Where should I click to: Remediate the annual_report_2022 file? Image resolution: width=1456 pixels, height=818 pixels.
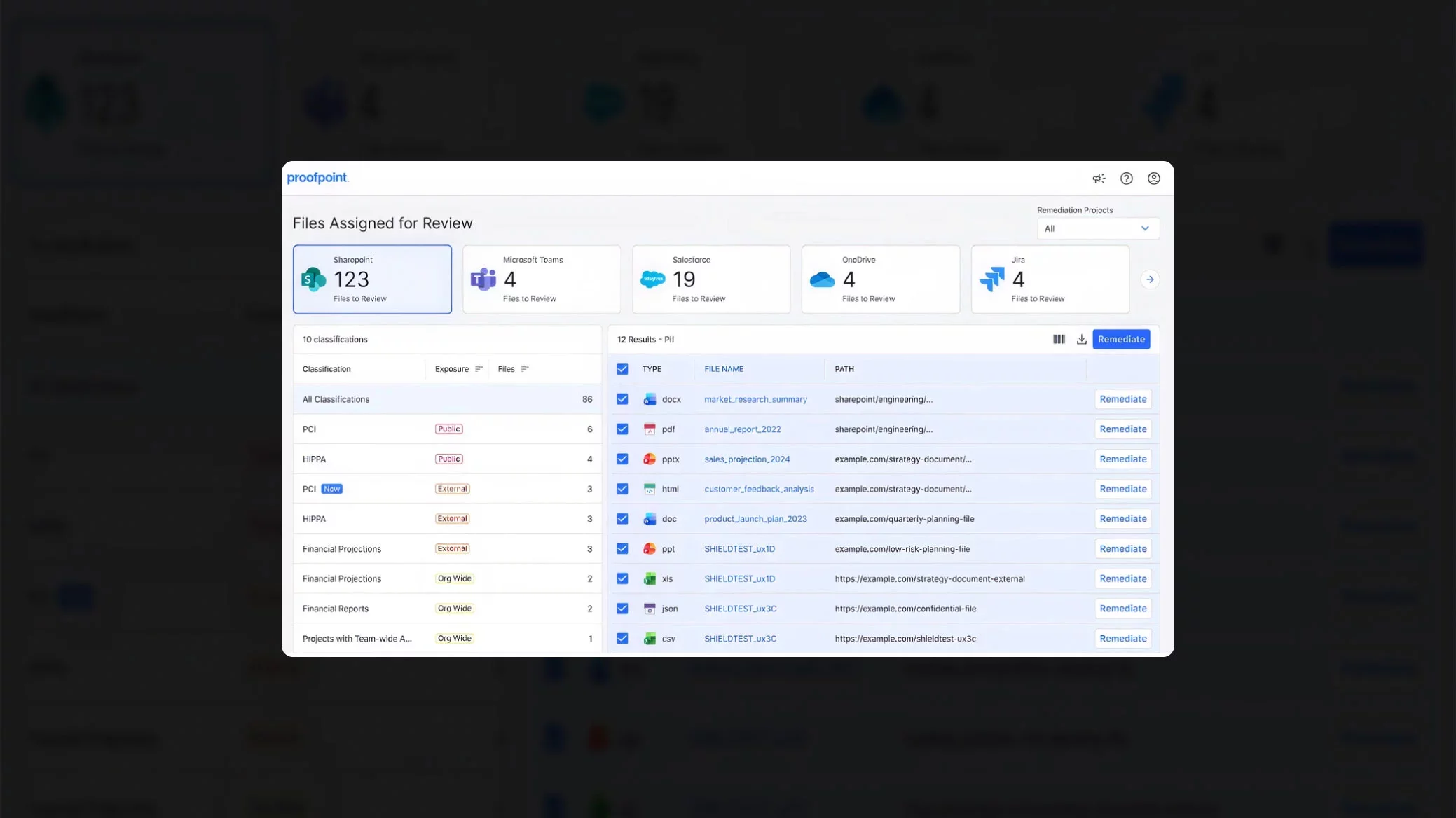[x=1122, y=429]
